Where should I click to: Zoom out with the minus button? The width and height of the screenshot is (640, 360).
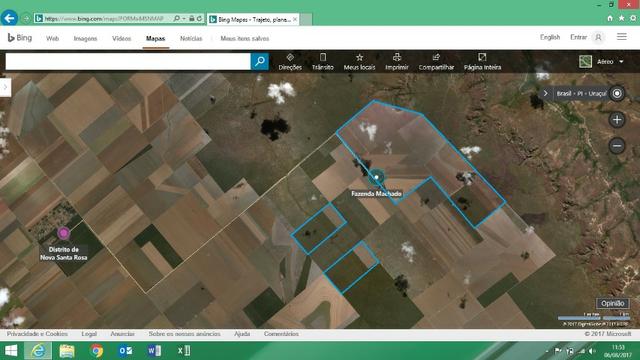(617, 146)
